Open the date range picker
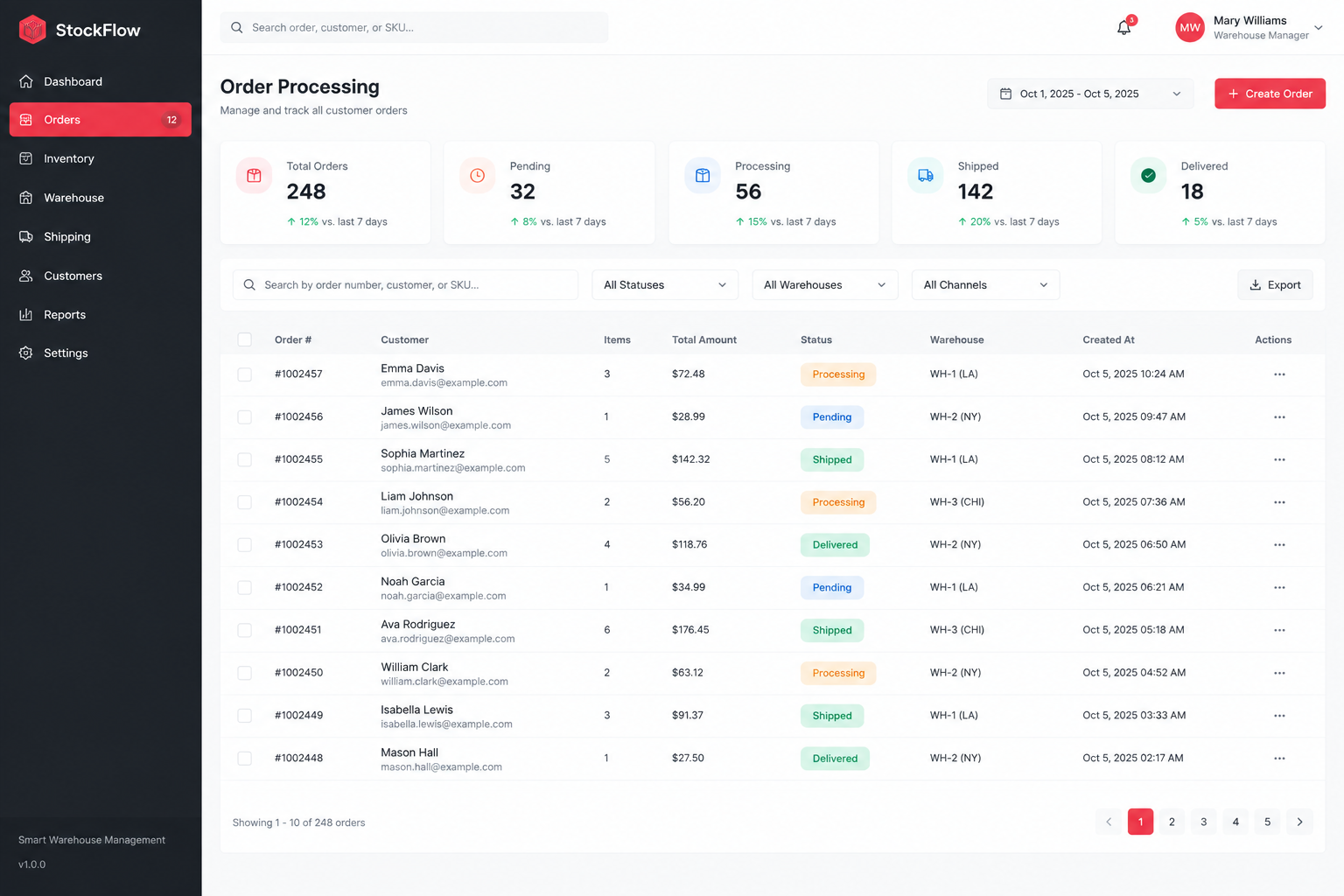Viewport: 1344px width, 896px height. pyautogui.click(x=1090, y=94)
